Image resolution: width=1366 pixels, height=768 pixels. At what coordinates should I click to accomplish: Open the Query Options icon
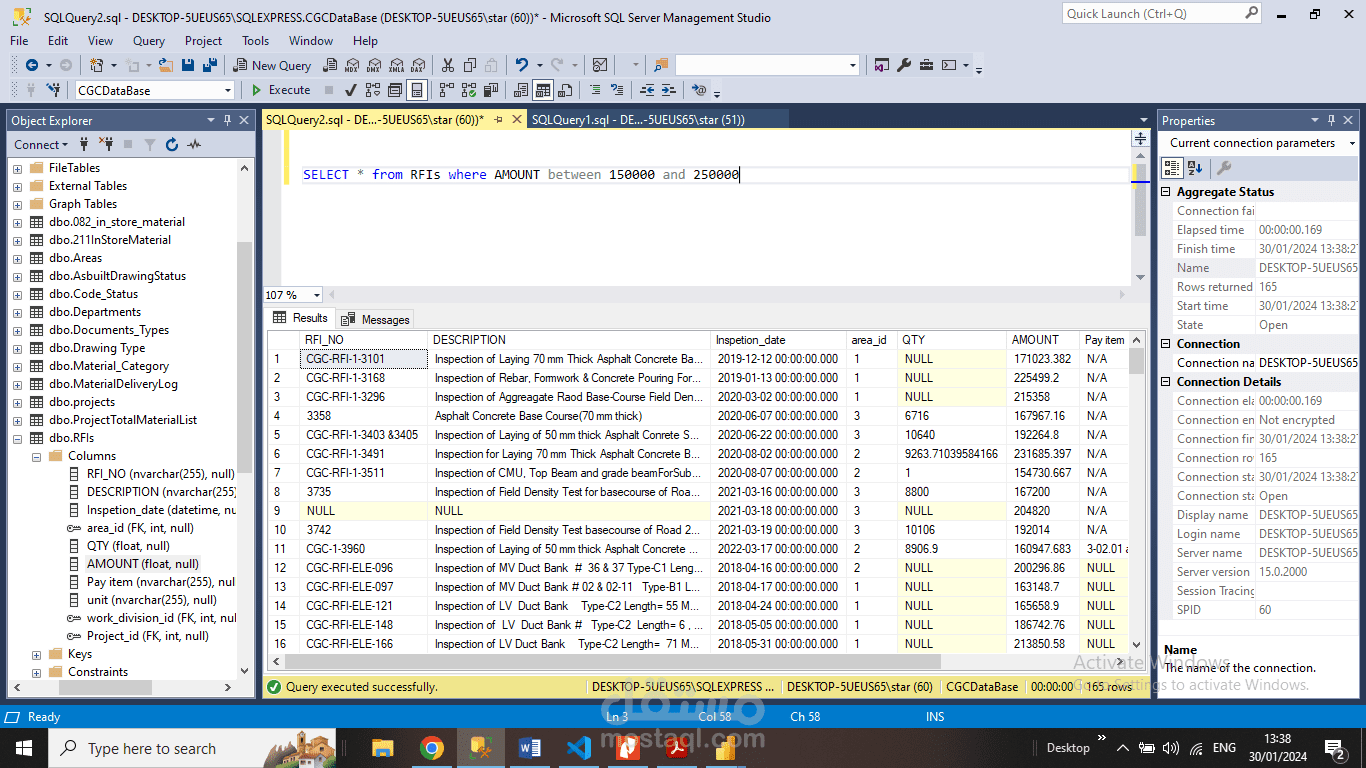(395, 90)
